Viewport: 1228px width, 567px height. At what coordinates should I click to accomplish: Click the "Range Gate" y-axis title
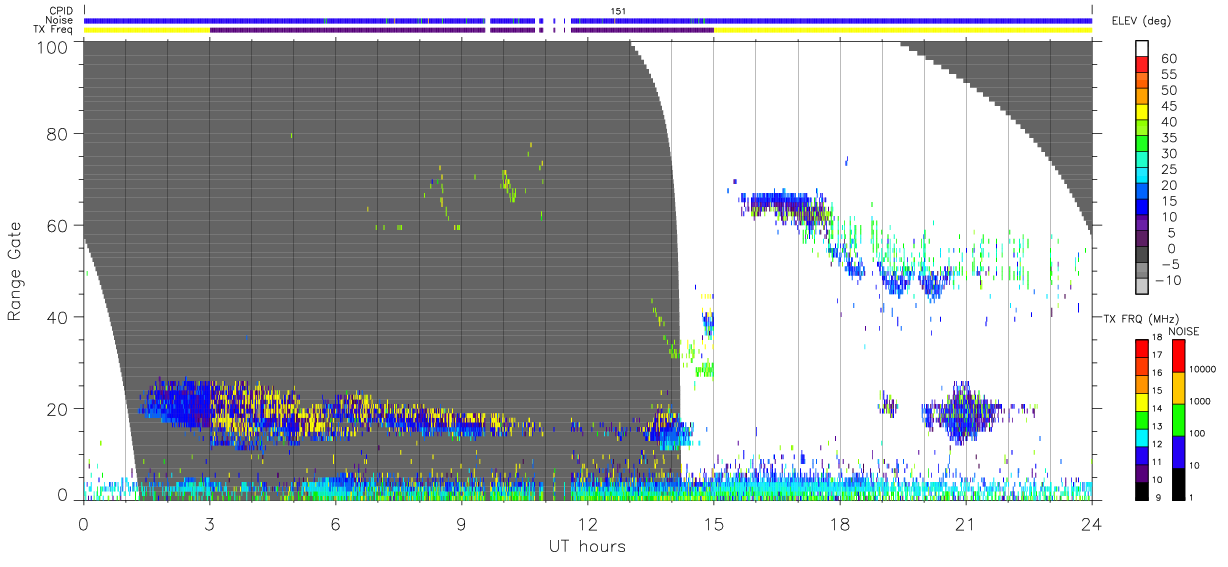[x=15, y=271]
